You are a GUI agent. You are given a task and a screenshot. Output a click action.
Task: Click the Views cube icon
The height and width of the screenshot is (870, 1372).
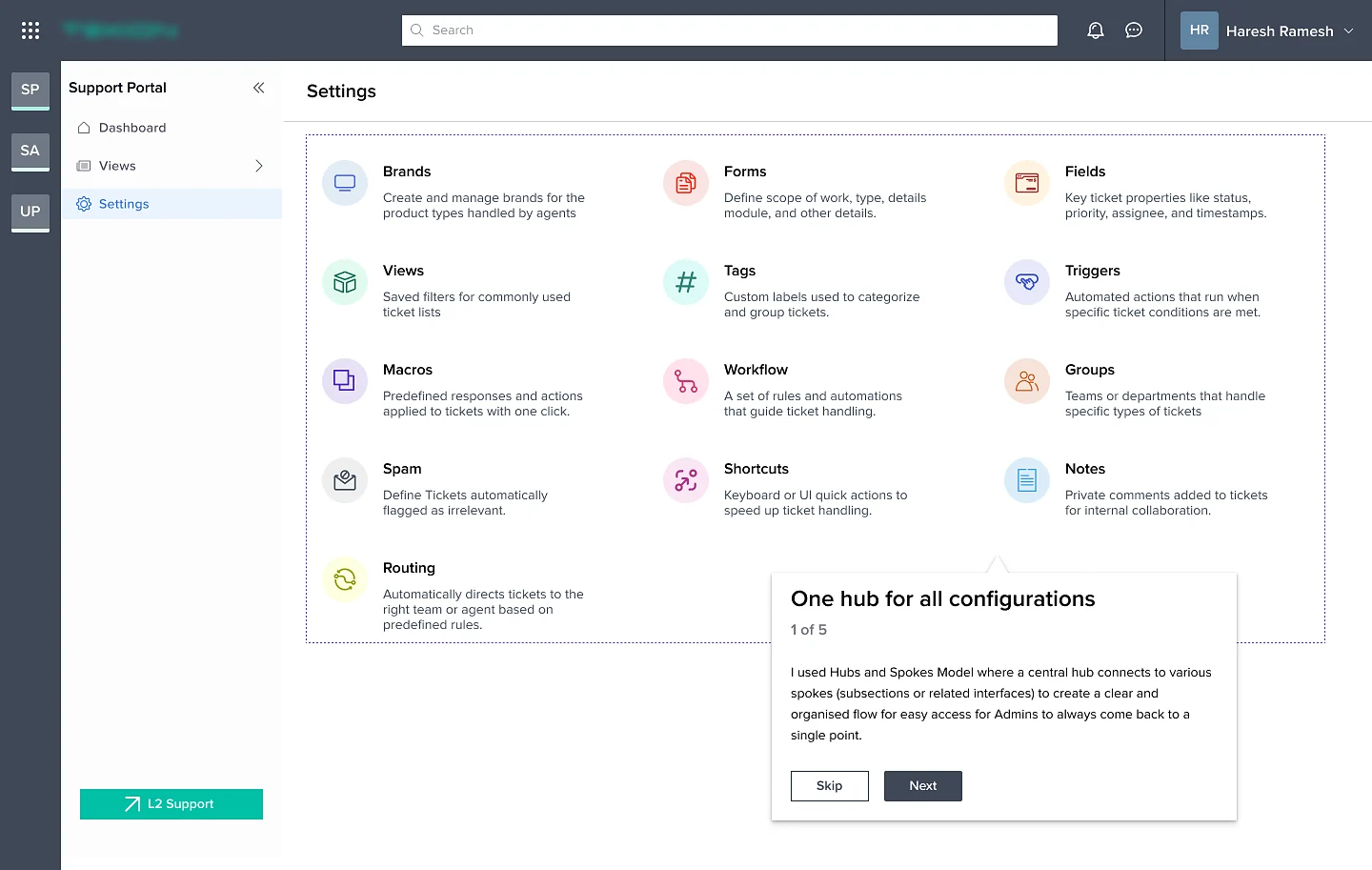point(345,282)
